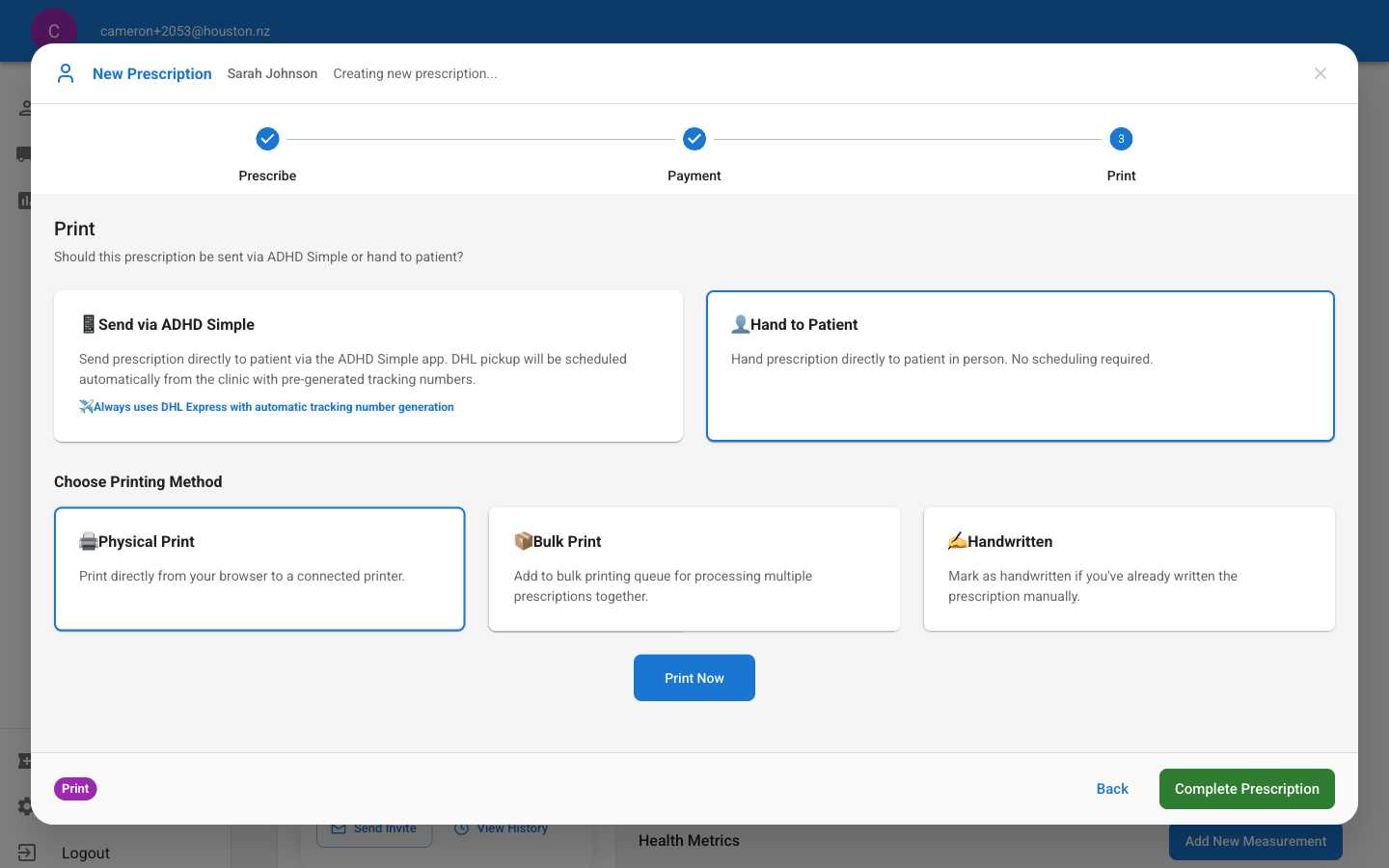Click the DHL Express tracking note text

(274, 407)
